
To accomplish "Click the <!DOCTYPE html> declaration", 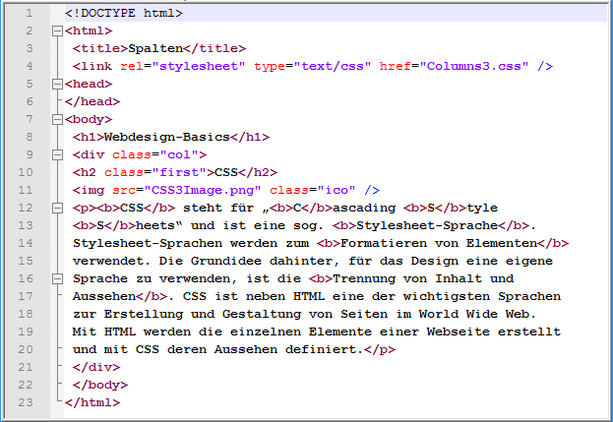I will point(124,13).
